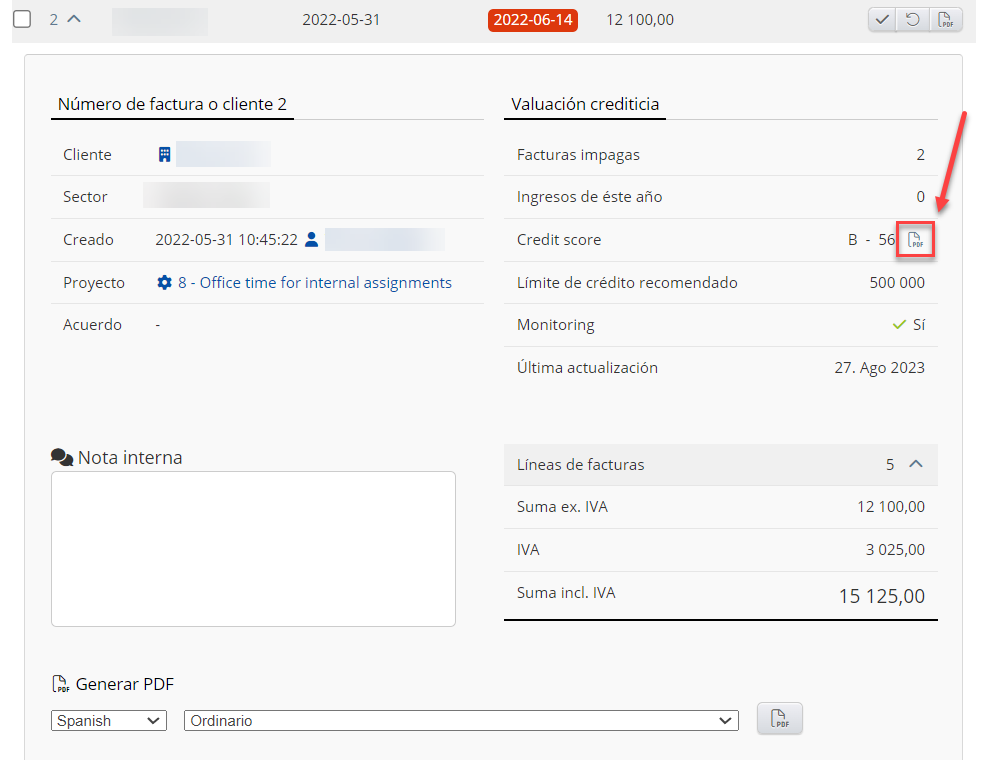The image size is (981, 760).
Task: Select the Número de factura o cliente 2 heading
Action: [x=172, y=104]
